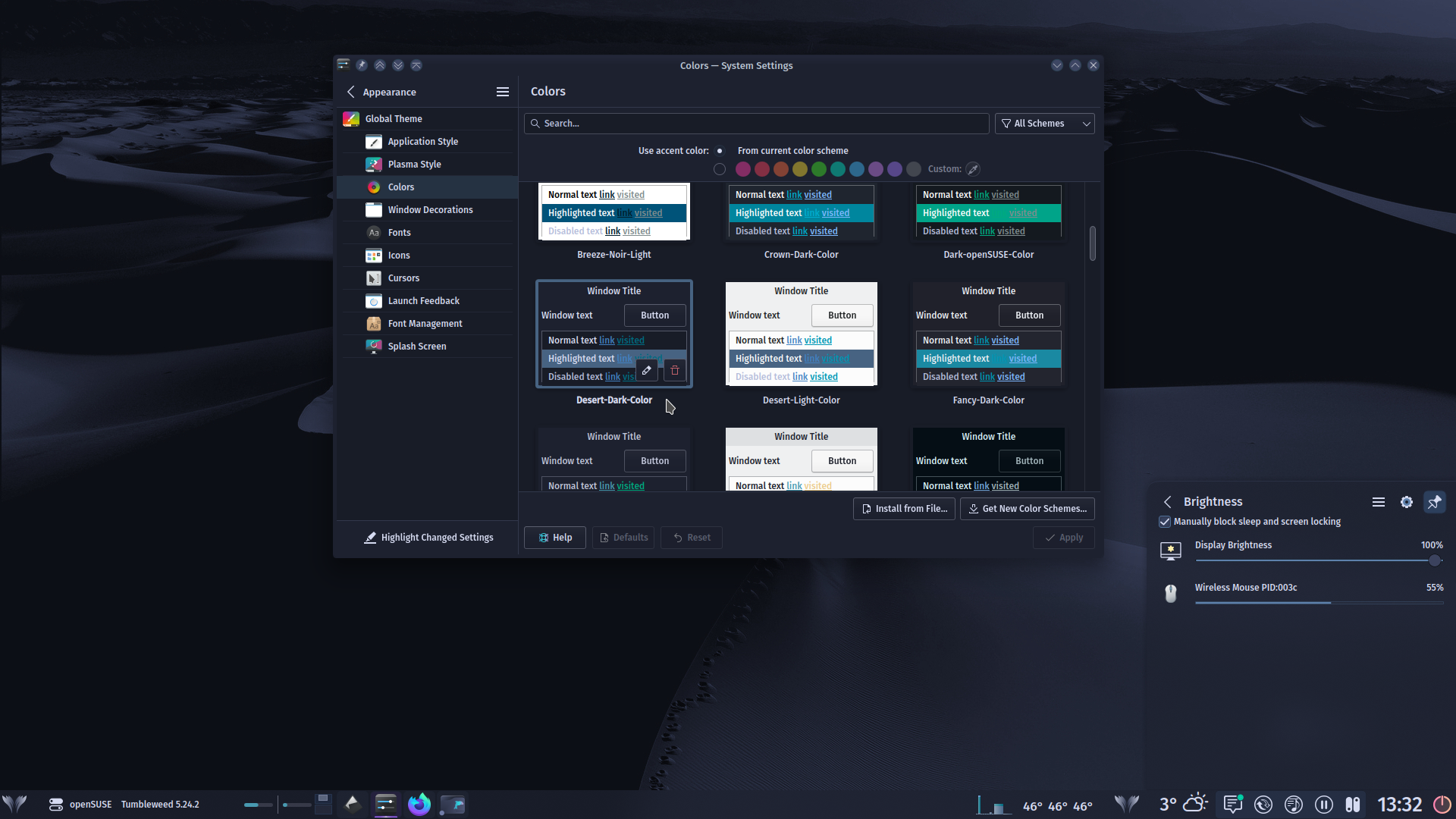The height and width of the screenshot is (819, 1456).
Task: Choose the green accent color swatch
Action: pos(819,169)
